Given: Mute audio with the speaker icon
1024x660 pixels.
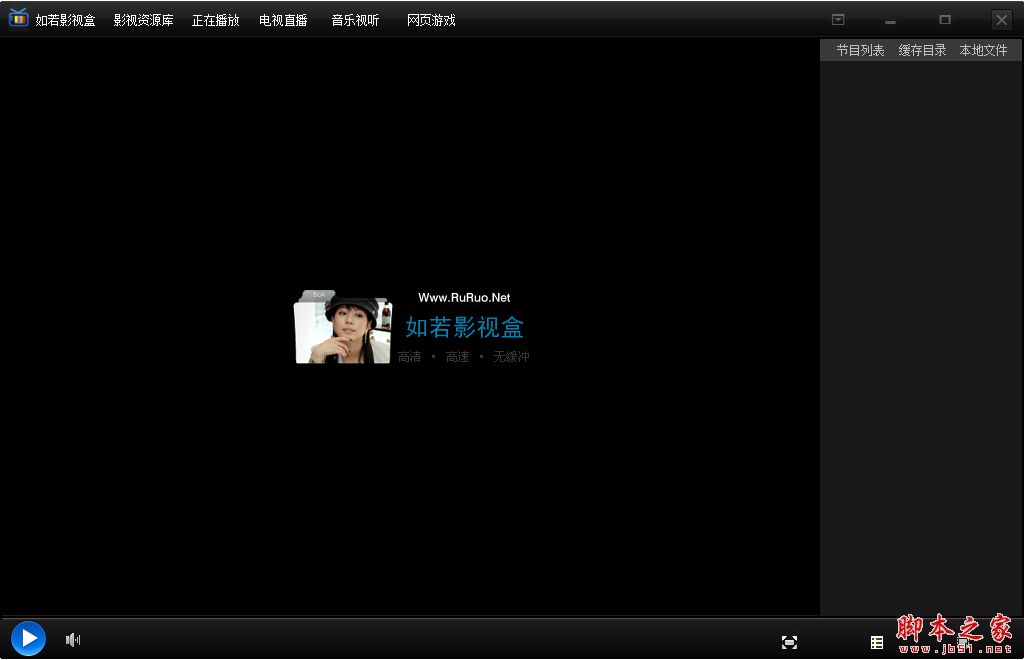Looking at the screenshot, I should [x=72, y=640].
